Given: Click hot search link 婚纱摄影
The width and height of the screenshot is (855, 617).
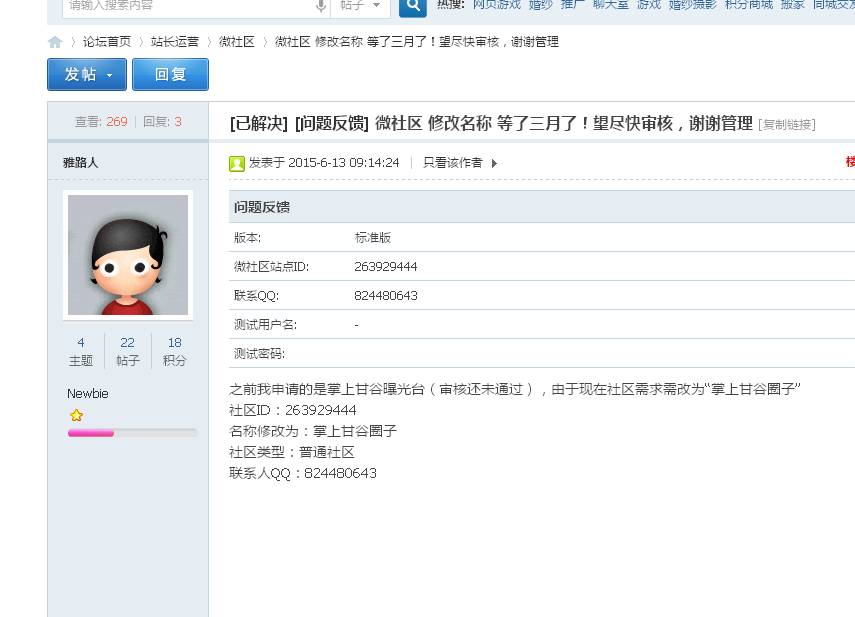Looking at the screenshot, I should point(693,5).
